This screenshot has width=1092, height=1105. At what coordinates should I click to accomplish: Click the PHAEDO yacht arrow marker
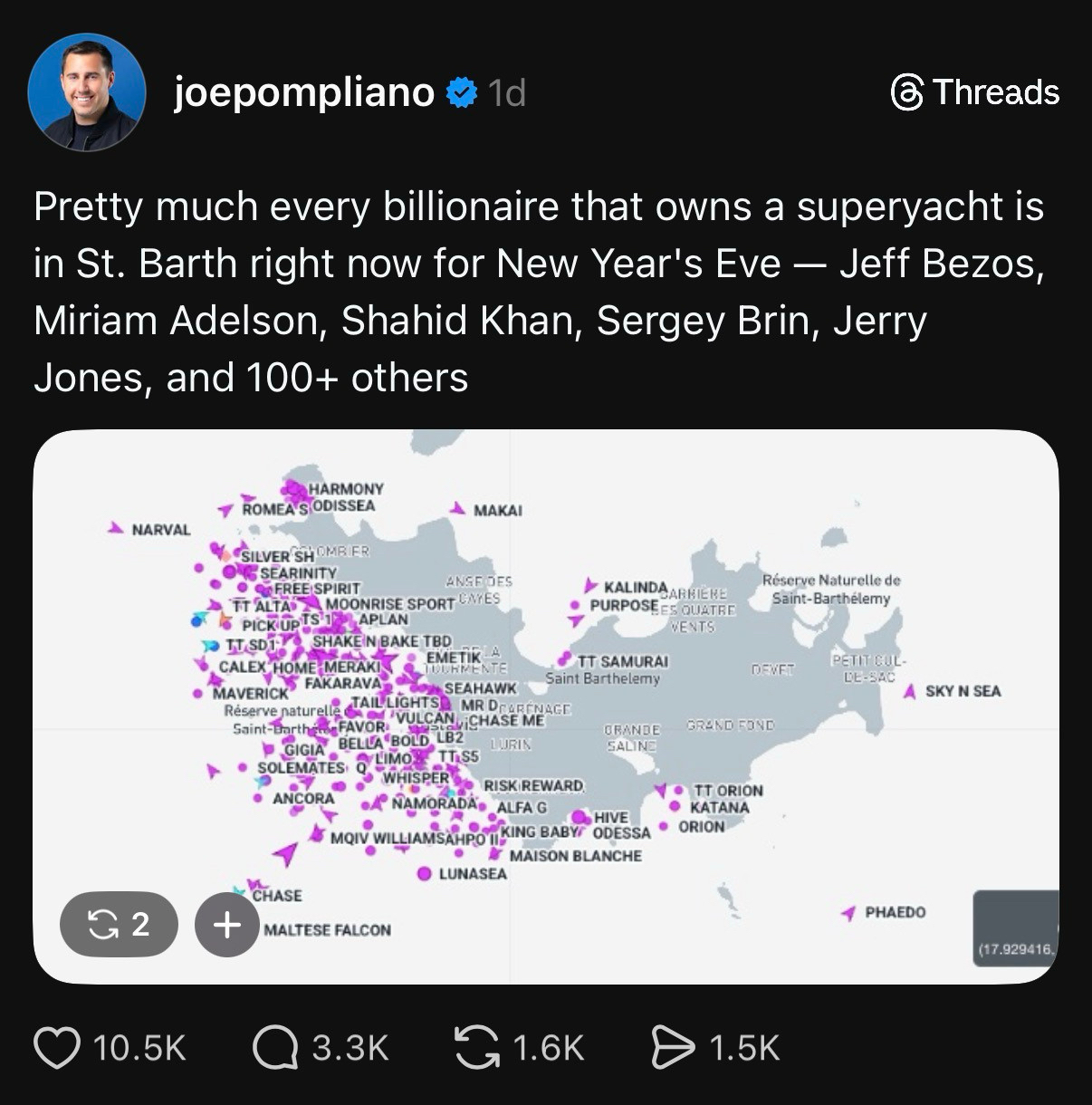pos(848,913)
